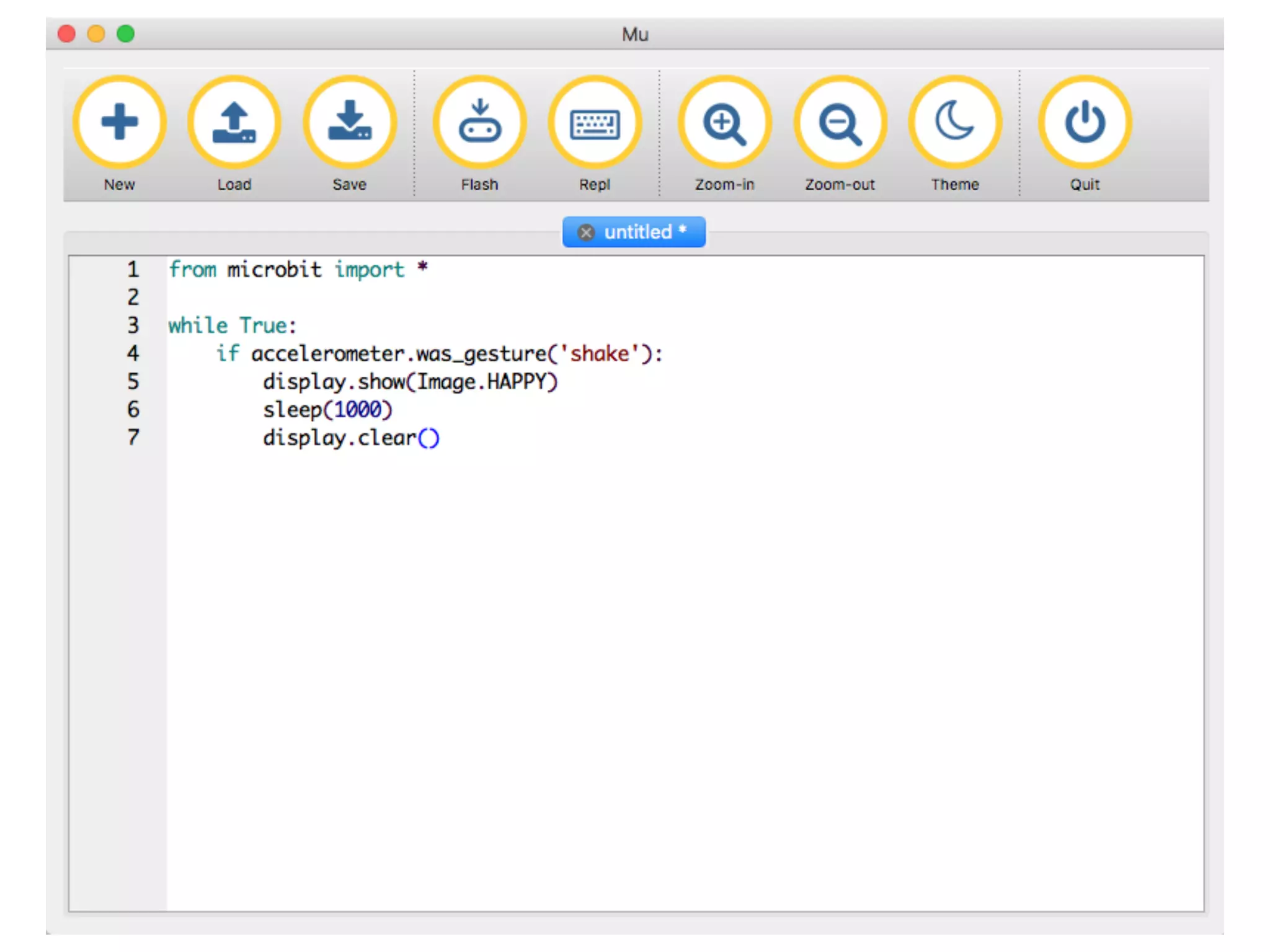Quit Mu using the power icon
The height and width of the screenshot is (952, 1270).
pyautogui.click(x=1085, y=122)
